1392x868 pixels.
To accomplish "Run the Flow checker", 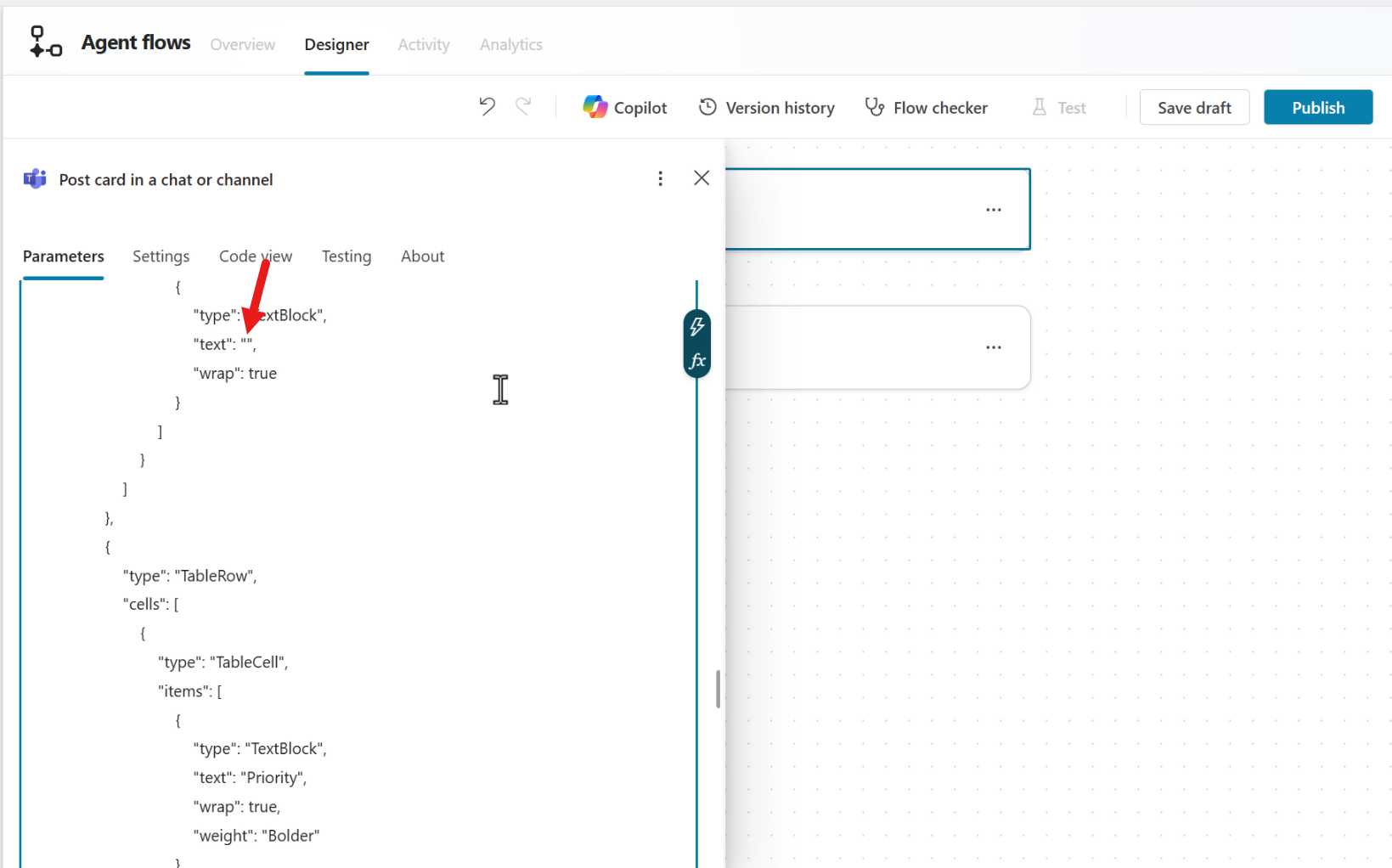I will tap(927, 107).
